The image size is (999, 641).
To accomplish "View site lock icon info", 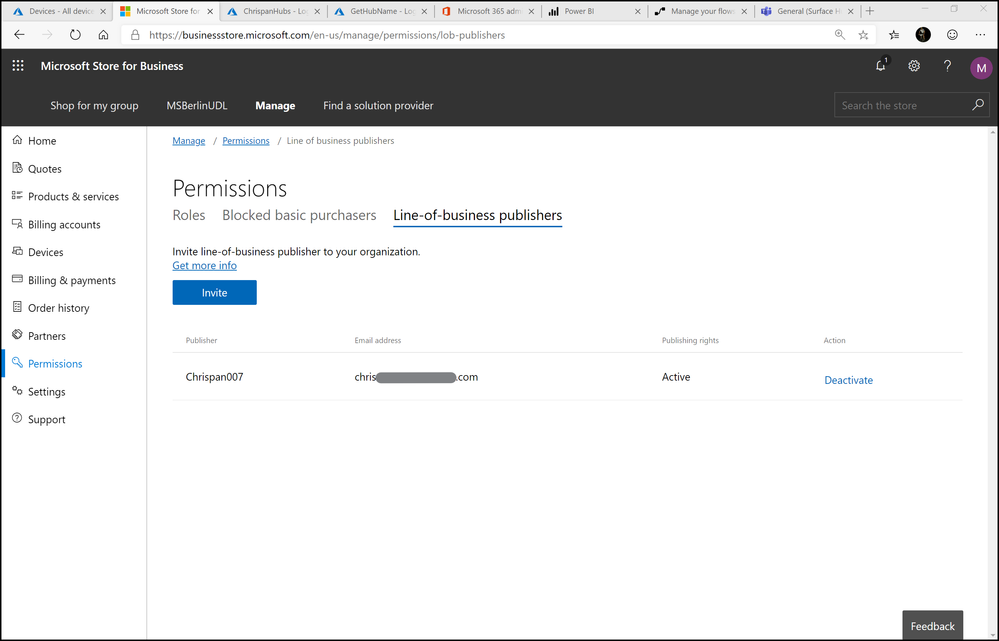I will 135,35.
